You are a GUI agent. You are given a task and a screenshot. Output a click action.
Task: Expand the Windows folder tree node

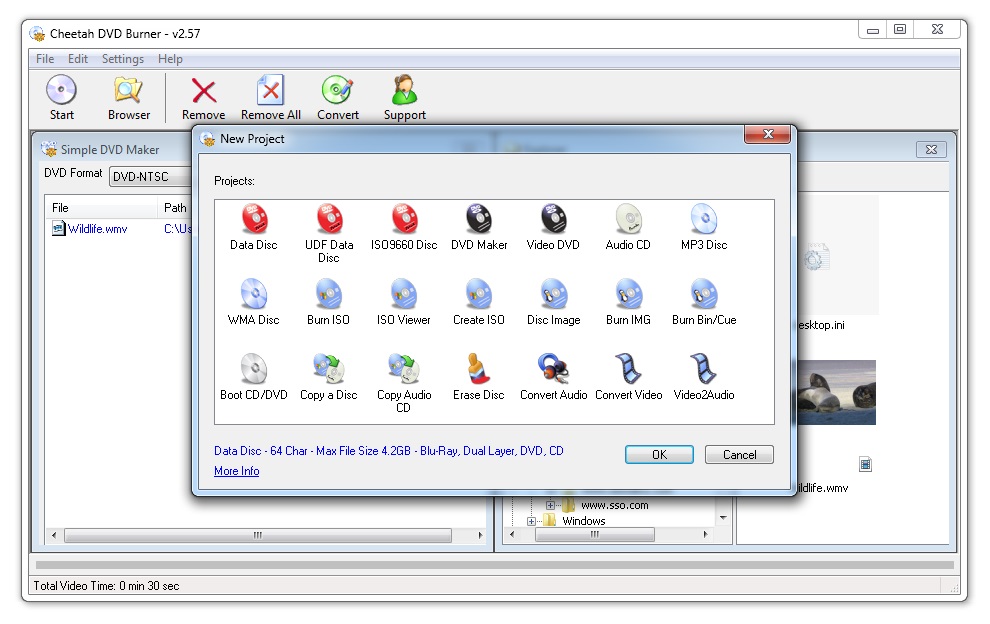click(532, 521)
